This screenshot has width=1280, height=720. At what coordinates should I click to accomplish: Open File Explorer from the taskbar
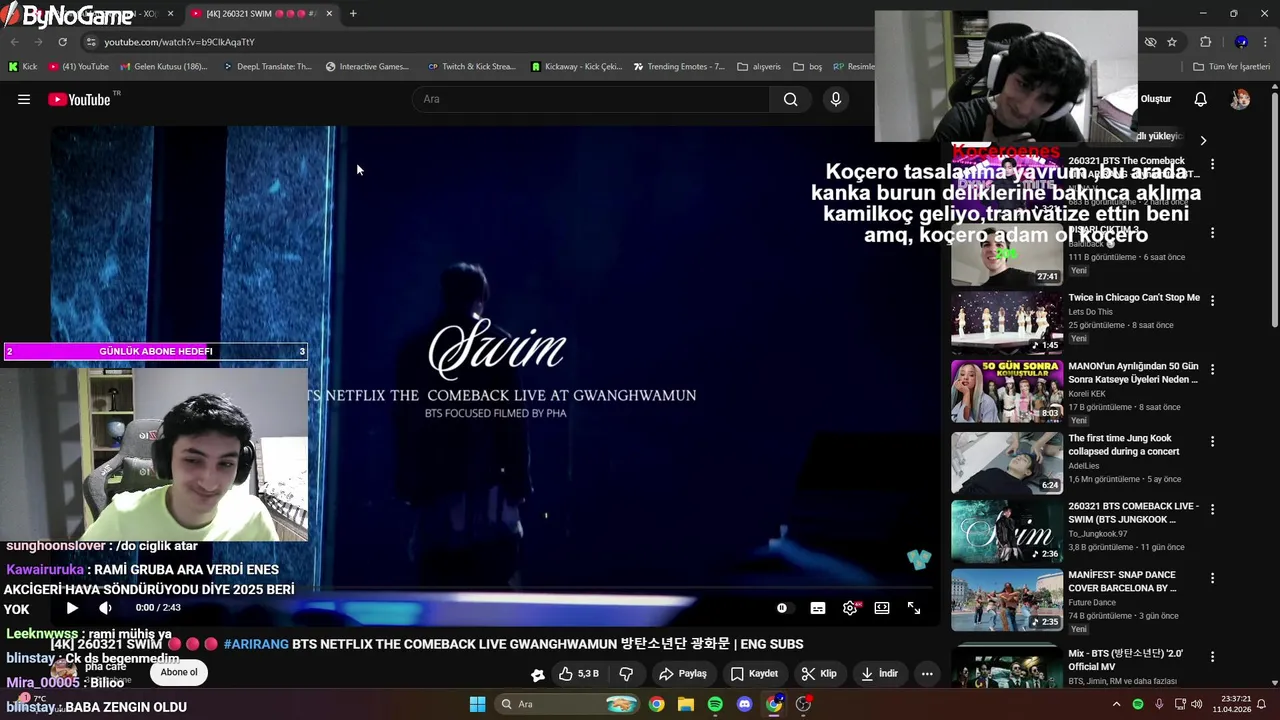click(685, 704)
